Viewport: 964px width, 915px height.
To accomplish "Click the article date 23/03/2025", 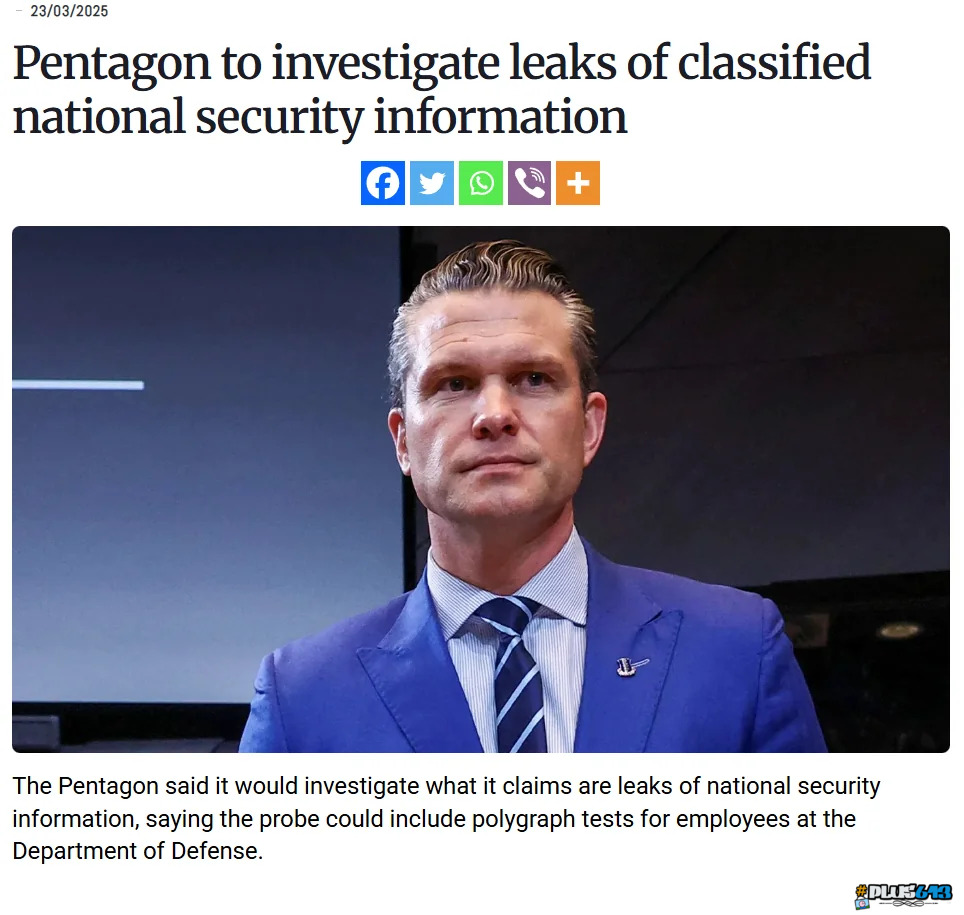I will point(69,11).
